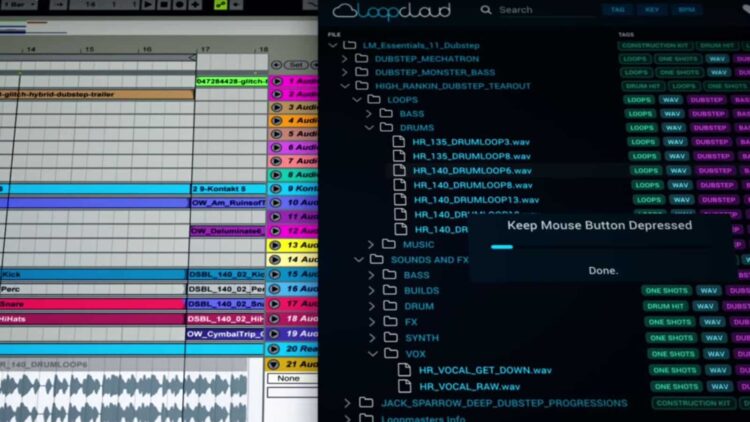This screenshot has width=750, height=422.
Task: Click the WAV tag on the HR_135_DRUMLOOP3.wav row
Action: 675,142
